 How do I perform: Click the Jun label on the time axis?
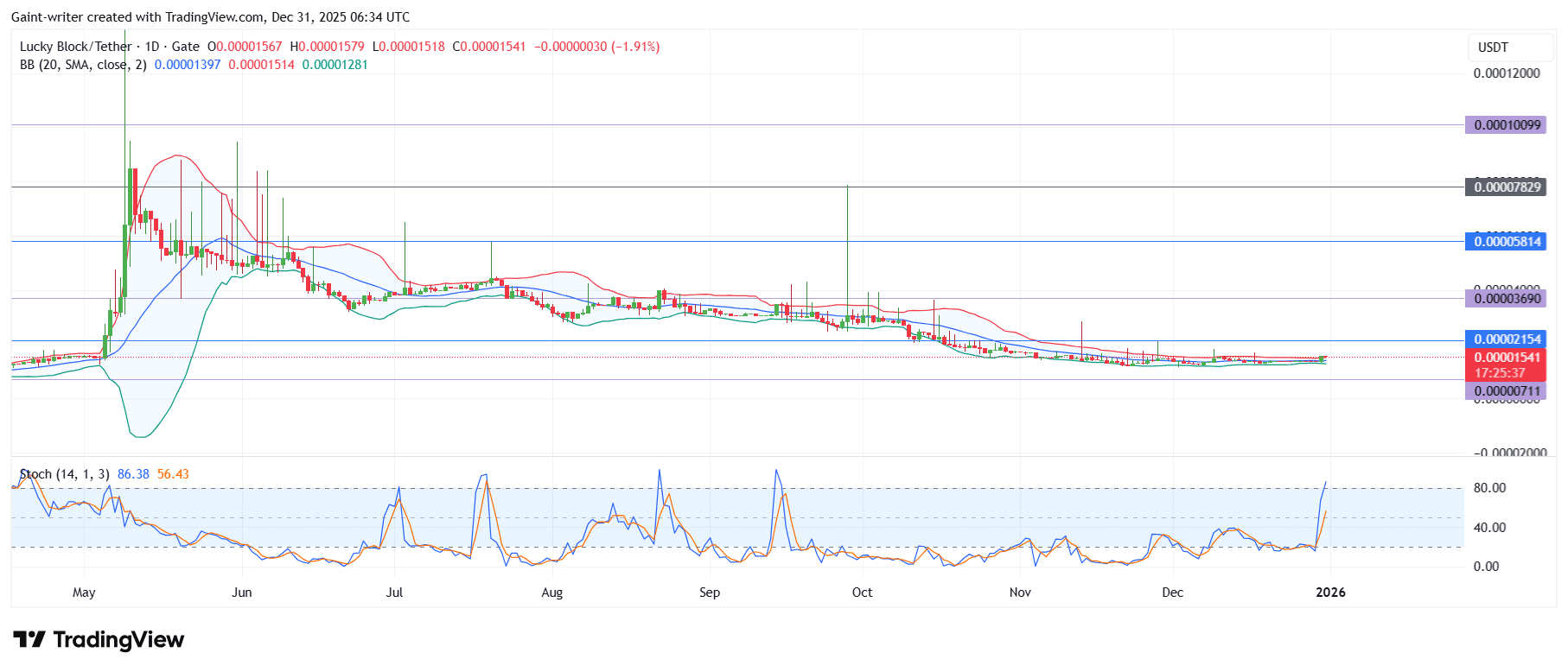[x=242, y=593]
